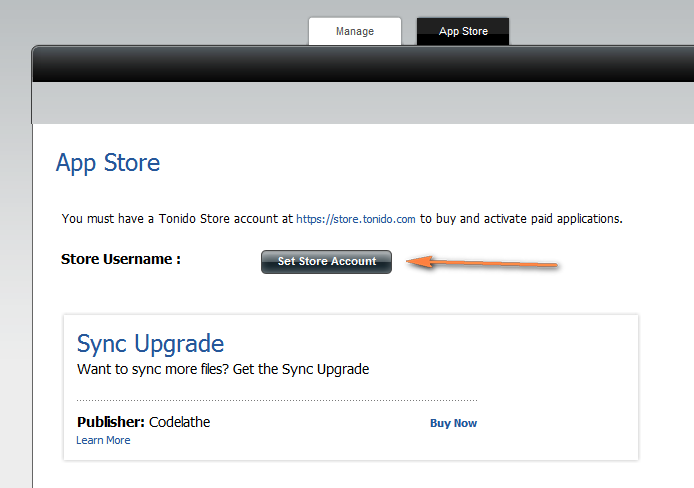Click the 'You must have a Tonido Store account' text
694x488 pixels.
177,219
